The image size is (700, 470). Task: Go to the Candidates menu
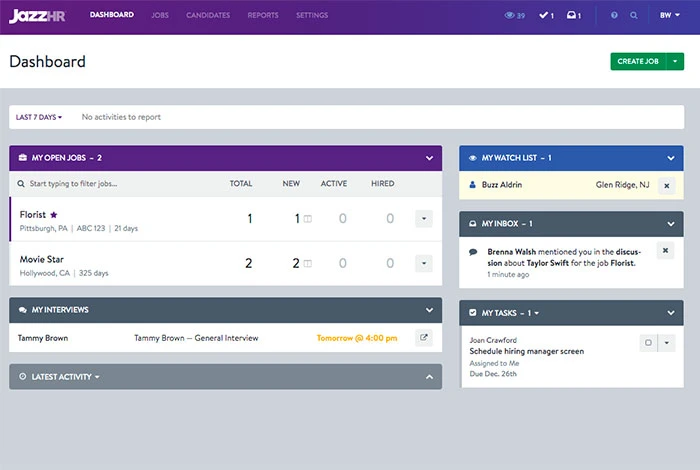click(x=208, y=16)
